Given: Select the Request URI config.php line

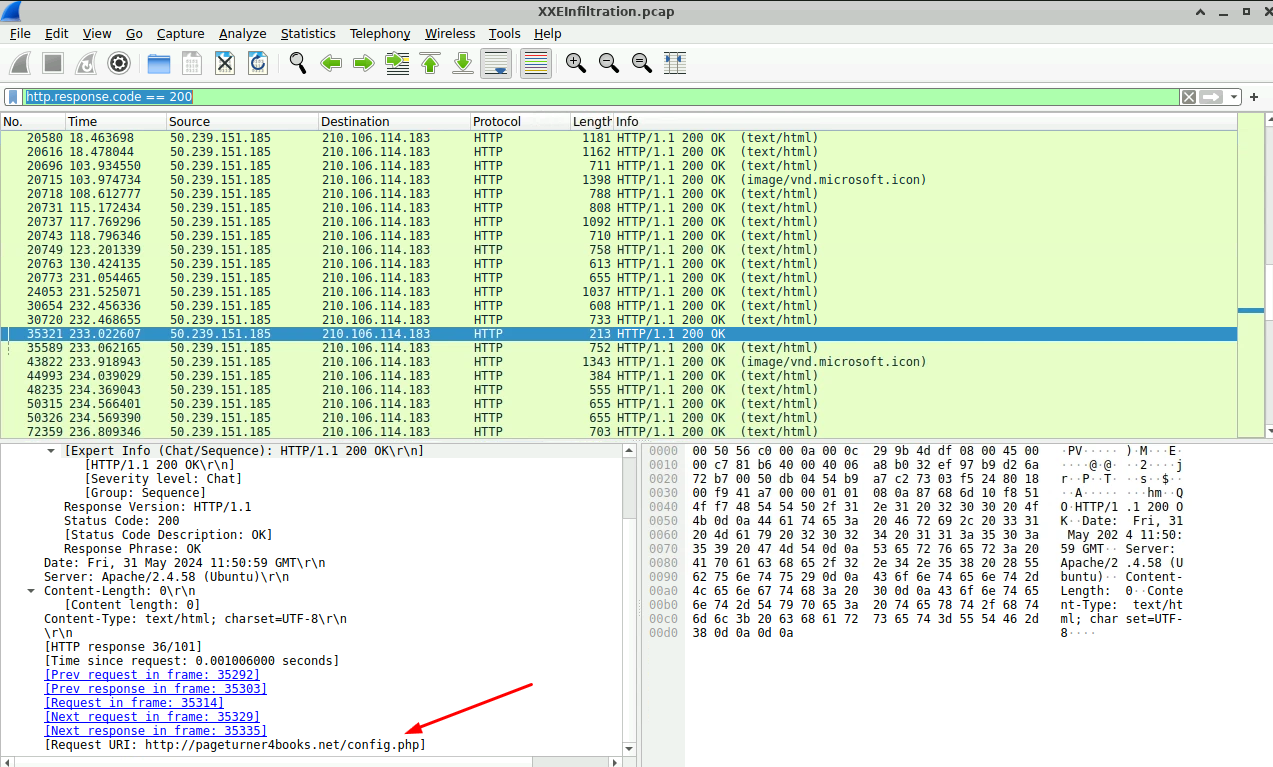Looking at the screenshot, I should pos(235,745).
